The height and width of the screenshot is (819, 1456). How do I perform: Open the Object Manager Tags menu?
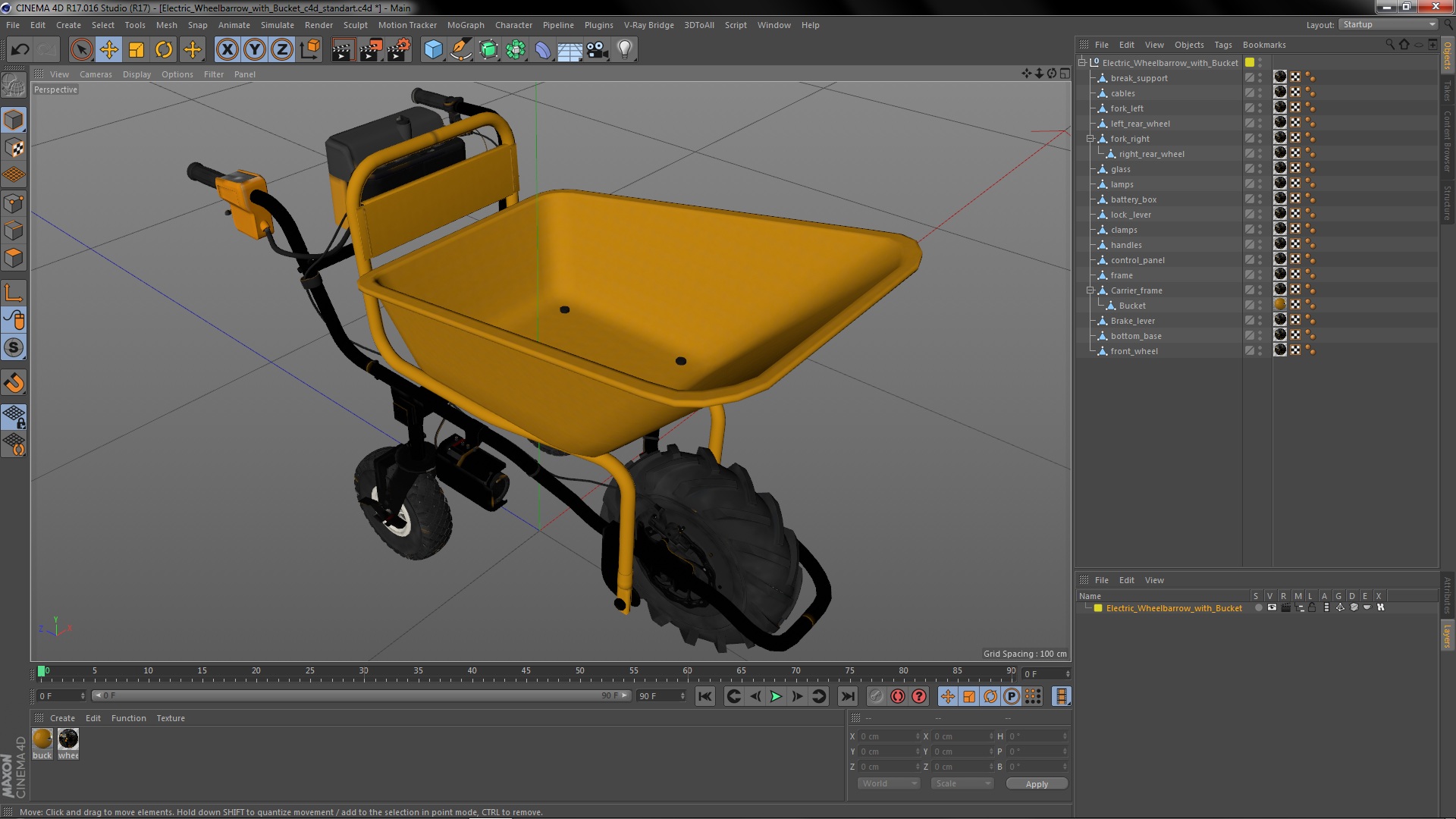pos(1222,45)
